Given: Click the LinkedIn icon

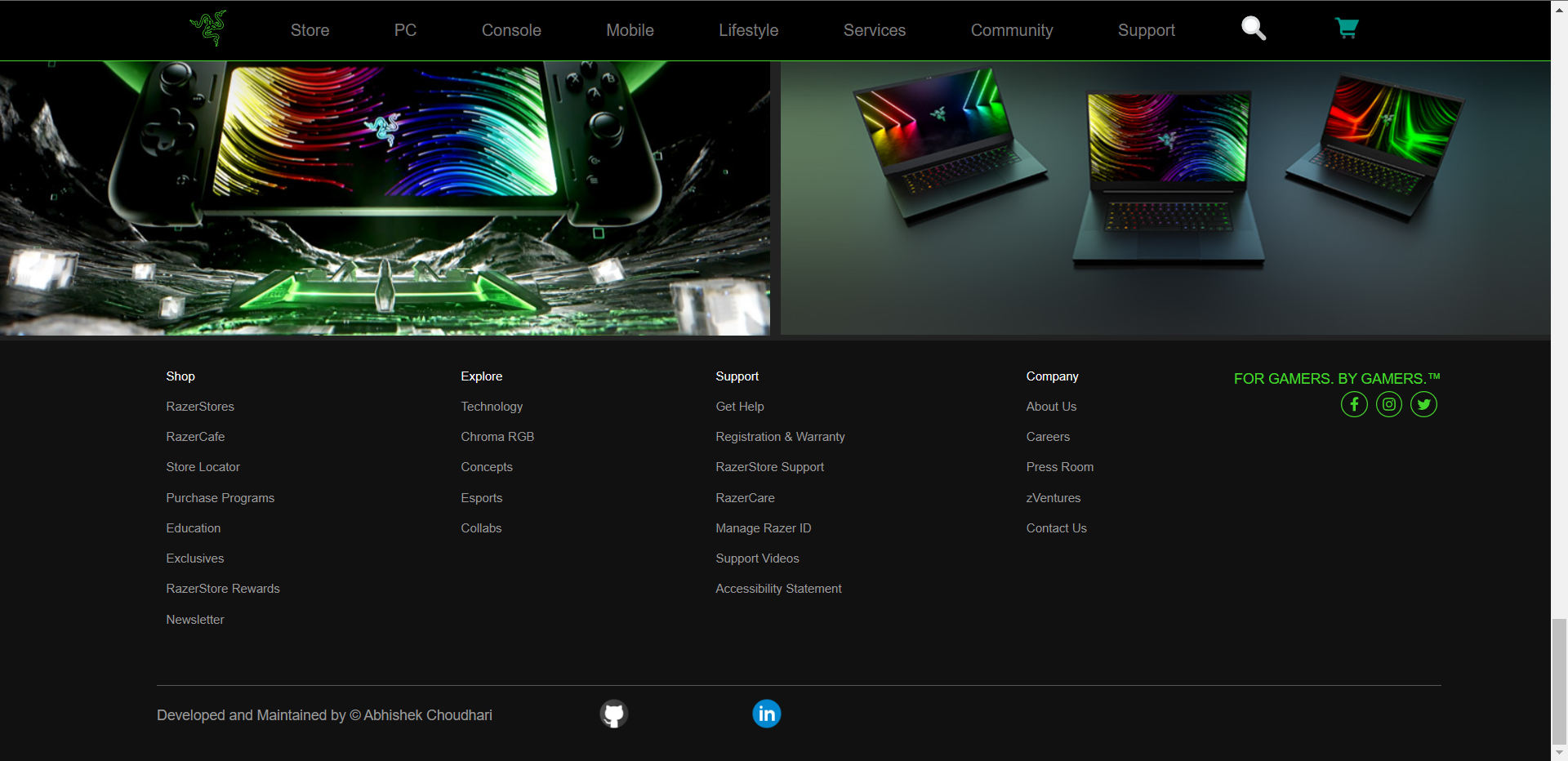Looking at the screenshot, I should click(766, 713).
